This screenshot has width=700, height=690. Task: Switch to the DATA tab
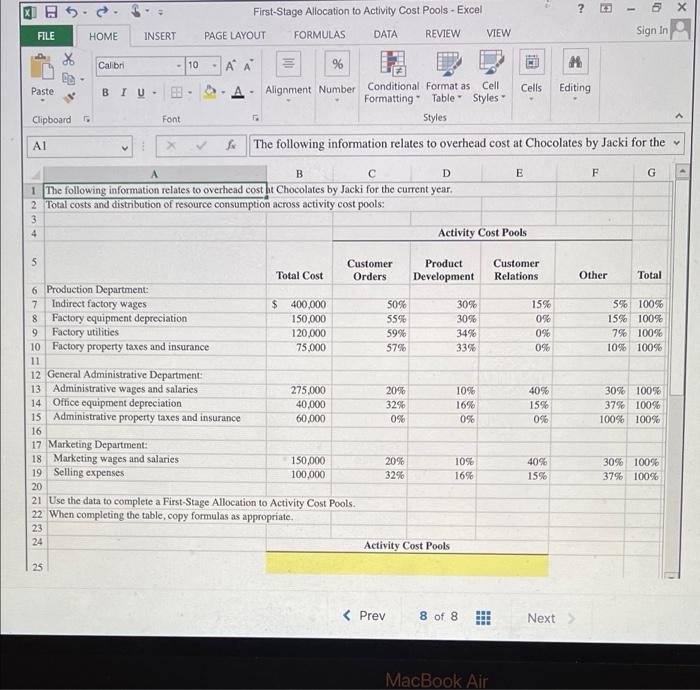tap(385, 34)
